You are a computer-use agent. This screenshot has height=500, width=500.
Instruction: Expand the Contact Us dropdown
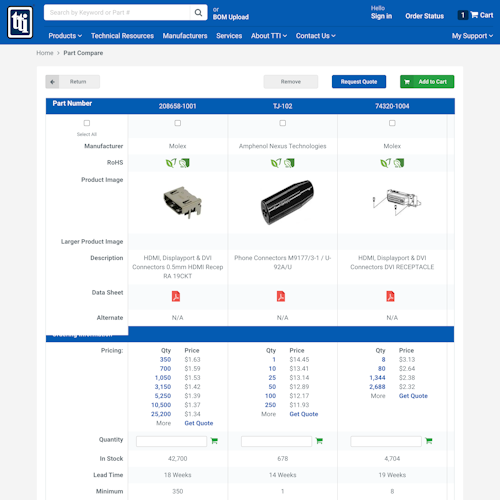[x=315, y=36]
